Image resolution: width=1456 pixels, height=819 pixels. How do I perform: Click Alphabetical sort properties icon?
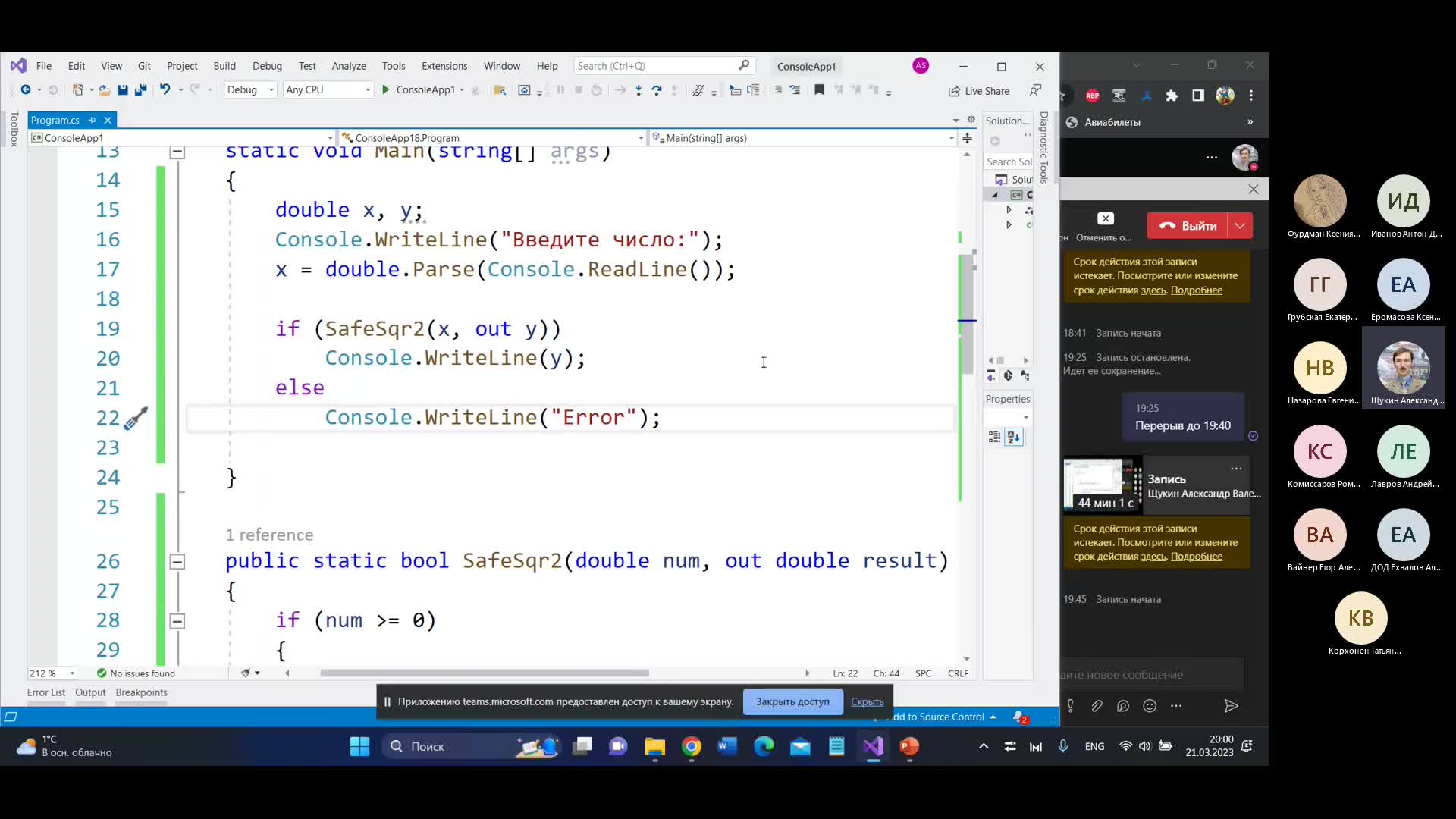[x=1014, y=437]
